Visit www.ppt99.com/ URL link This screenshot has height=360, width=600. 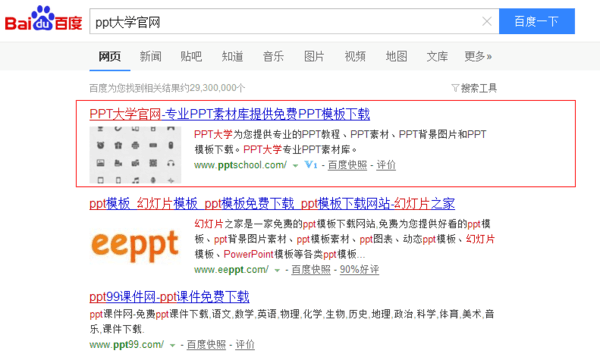[x=127, y=345]
